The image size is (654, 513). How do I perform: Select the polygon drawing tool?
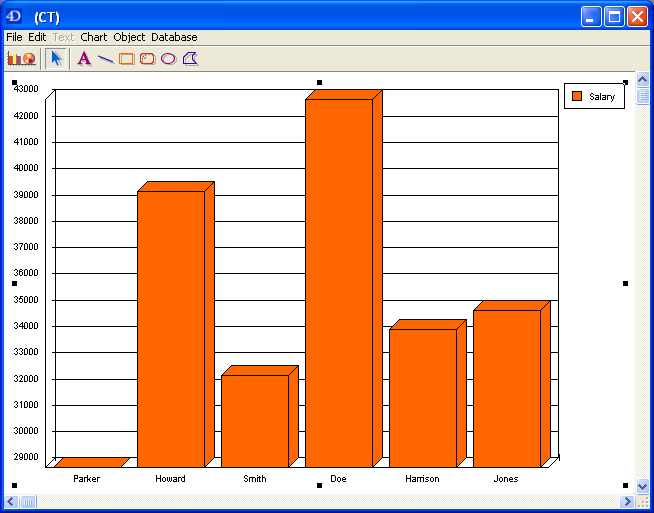(190, 58)
